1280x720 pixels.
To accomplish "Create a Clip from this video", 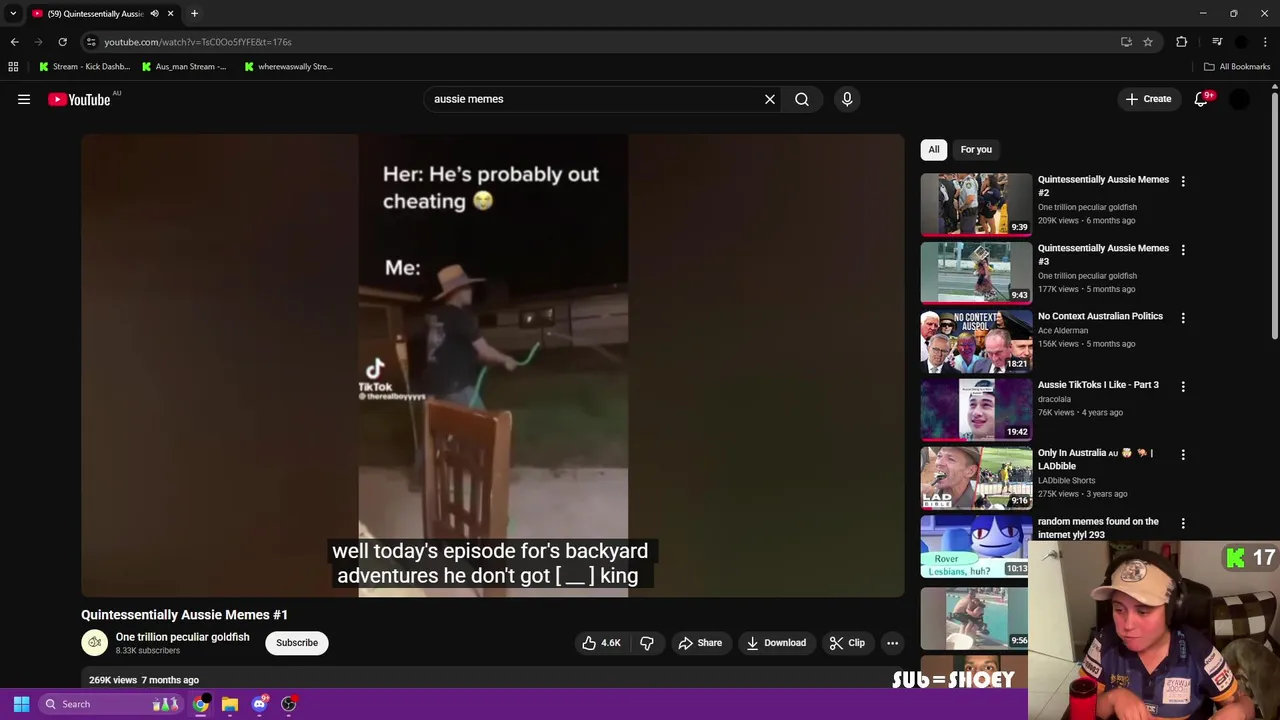I will click(x=847, y=643).
